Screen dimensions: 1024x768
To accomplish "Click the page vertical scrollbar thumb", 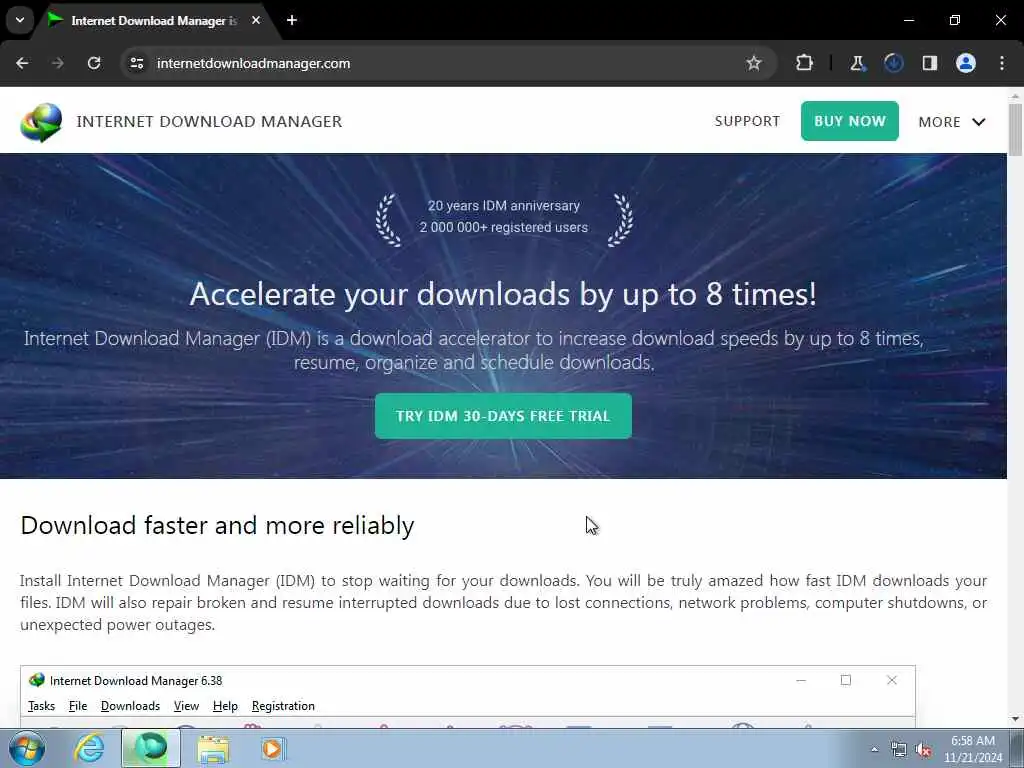I will click(x=1015, y=129).
